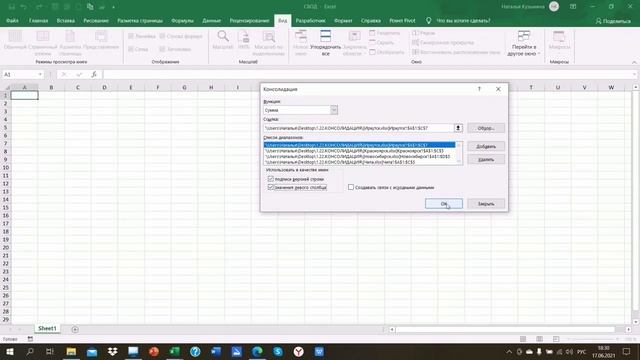The height and width of the screenshot is (360, 640).
Task: Open File Explorer from taskbar
Action: pos(71,351)
